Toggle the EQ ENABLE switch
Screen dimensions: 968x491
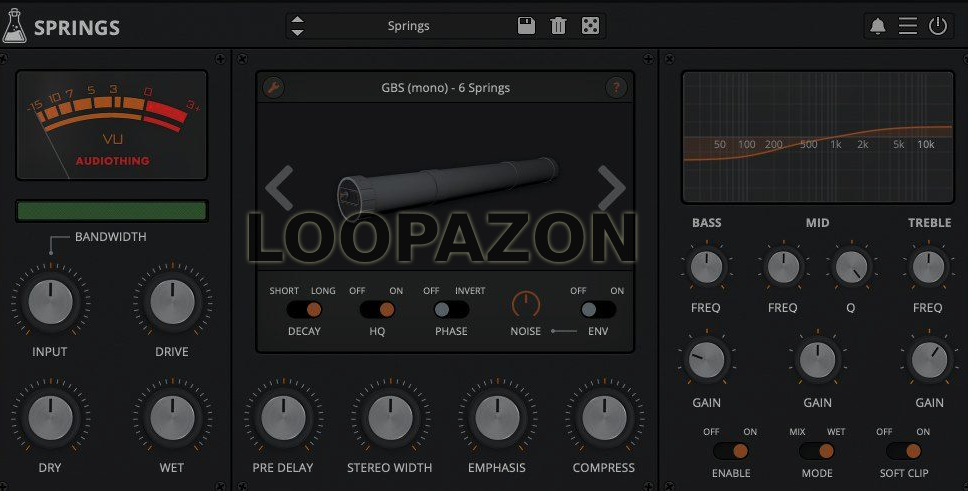point(731,451)
